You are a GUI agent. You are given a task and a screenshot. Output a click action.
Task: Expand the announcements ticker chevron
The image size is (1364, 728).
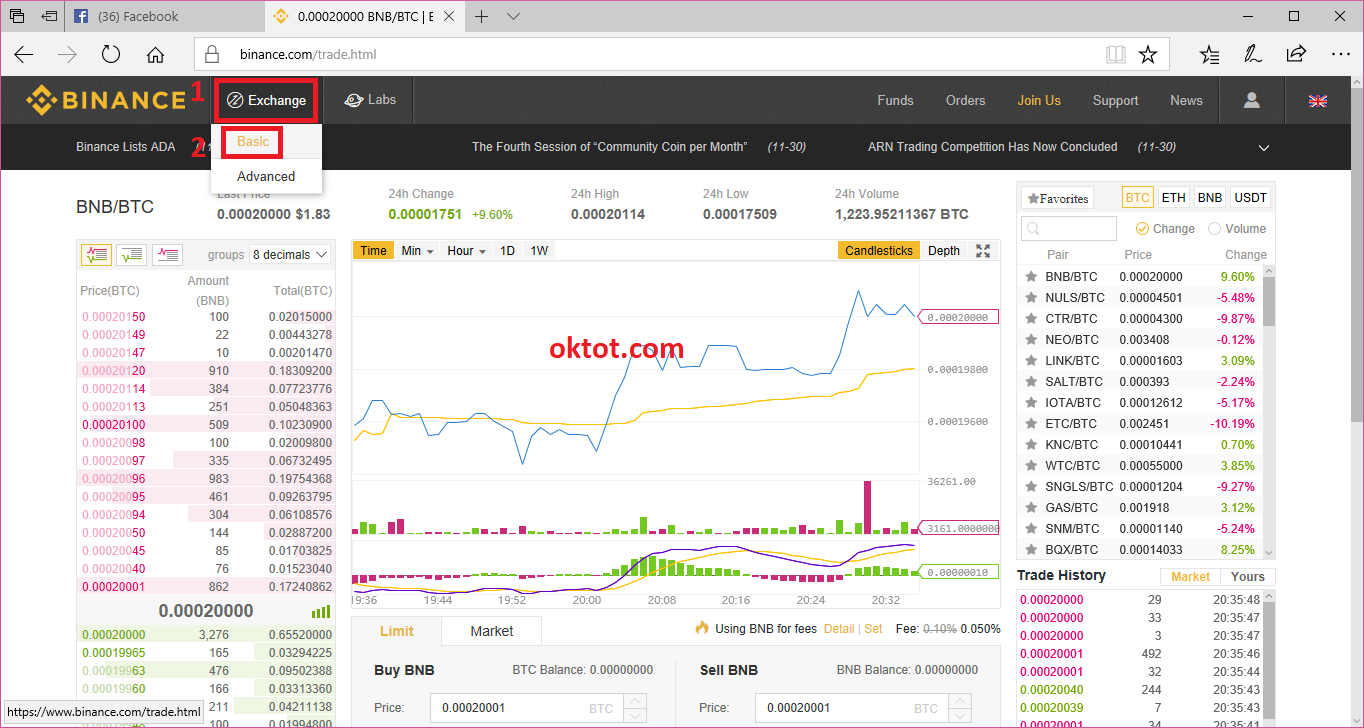(x=1263, y=147)
